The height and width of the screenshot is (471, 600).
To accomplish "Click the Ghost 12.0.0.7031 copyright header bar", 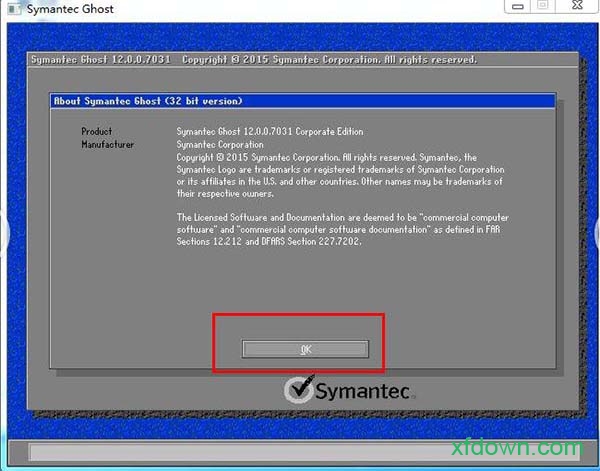I will click(255, 60).
